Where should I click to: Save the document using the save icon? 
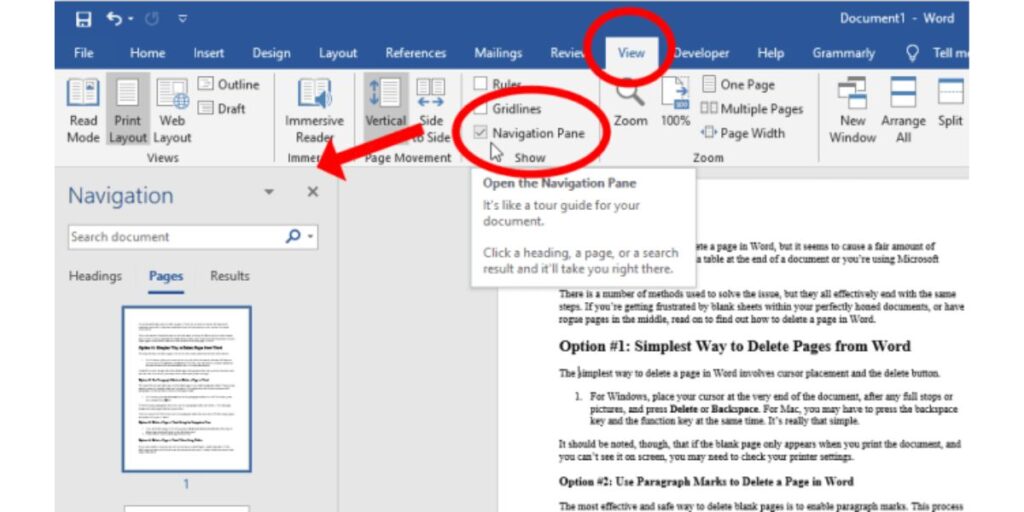(x=84, y=20)
